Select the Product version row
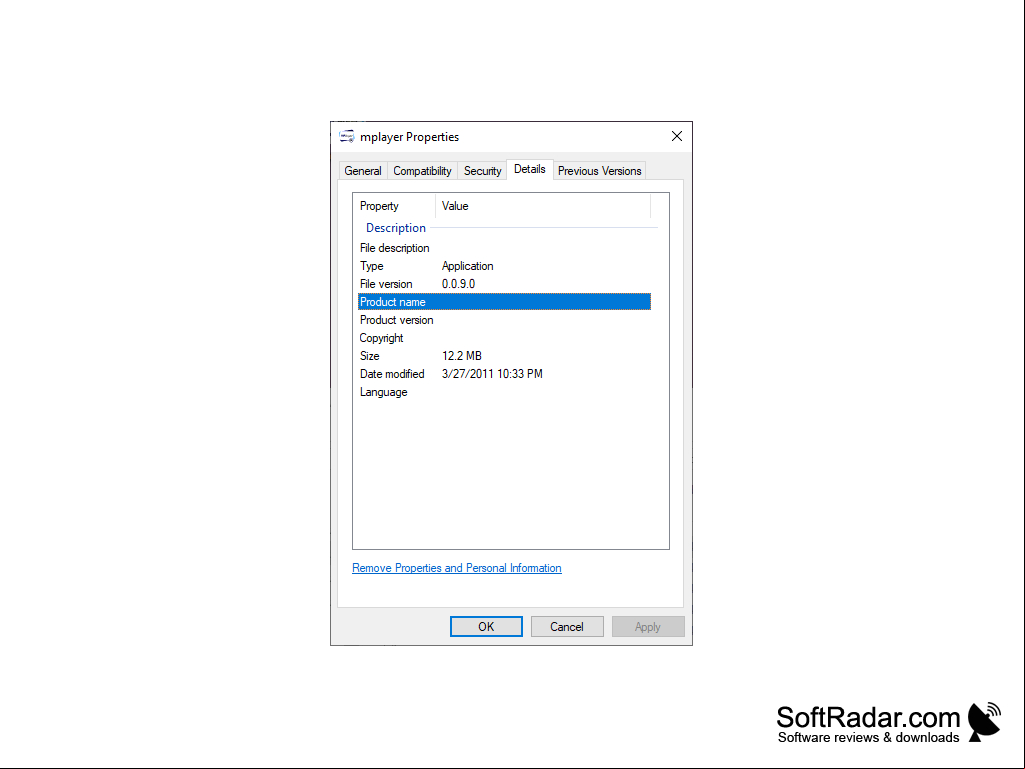This screenshot has height=769, width=1025. coord(504,320)
